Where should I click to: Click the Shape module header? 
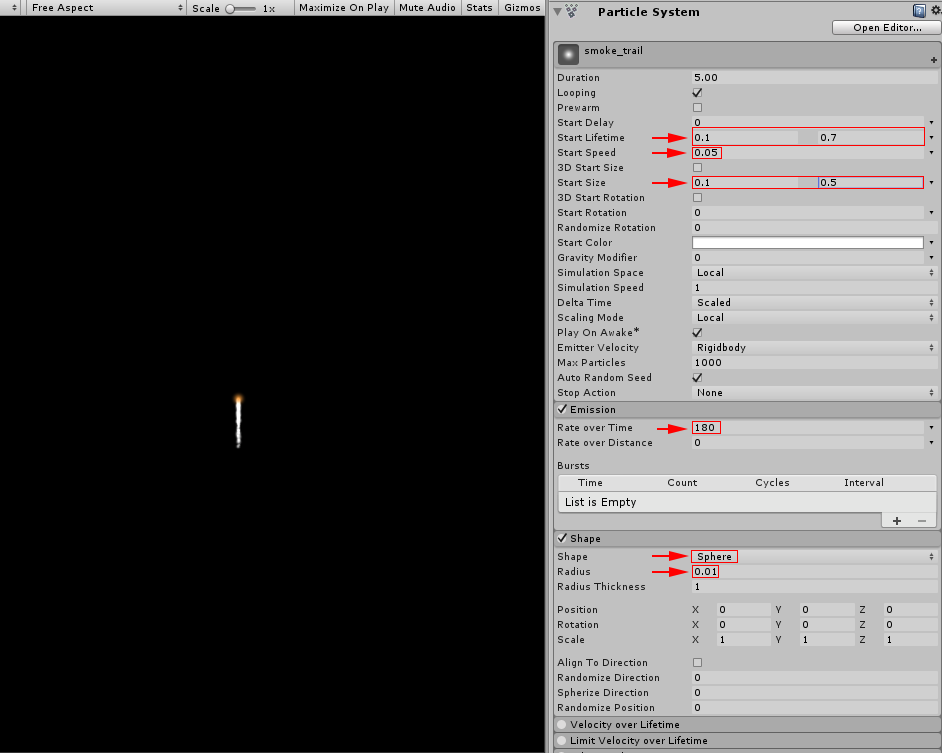pos(747,538)
